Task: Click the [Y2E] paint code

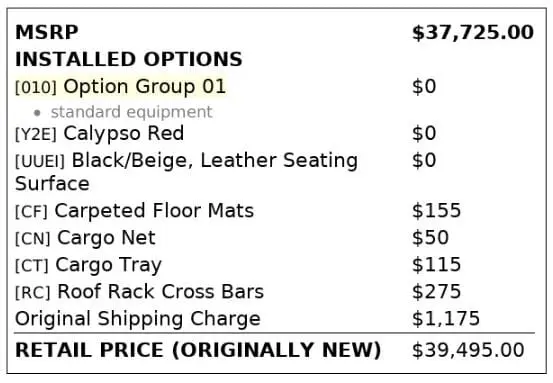Action: click(x=36, y=134)
